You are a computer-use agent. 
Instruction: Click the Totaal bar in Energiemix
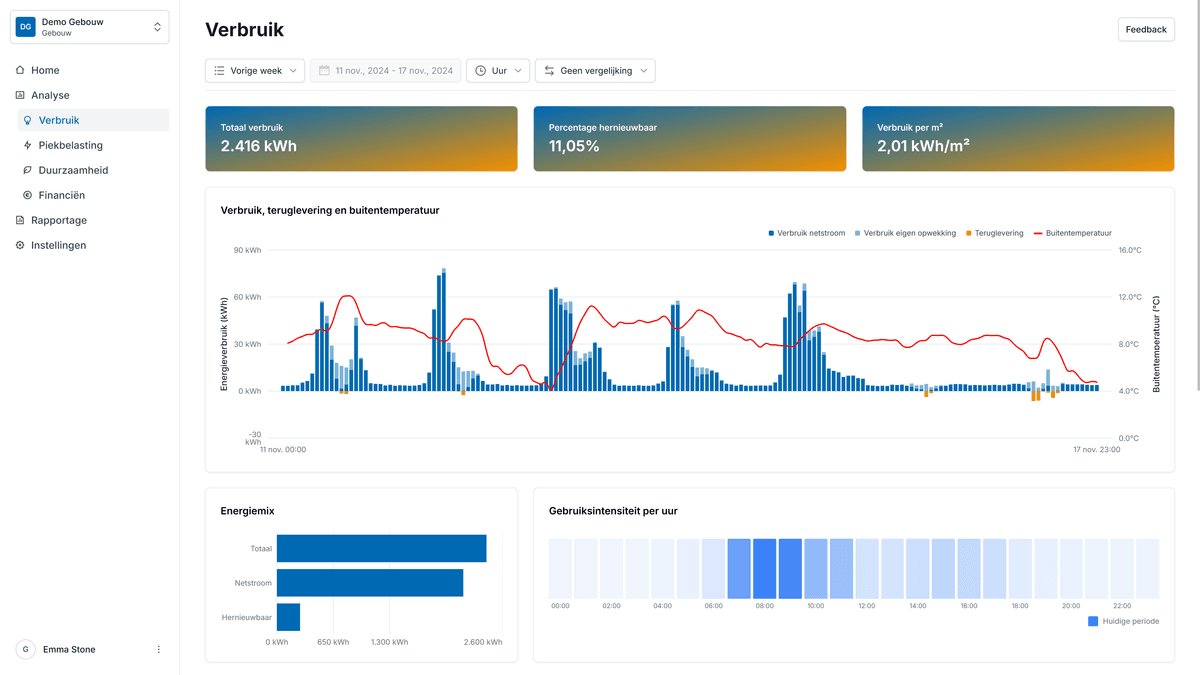click(x=382, y=548)
